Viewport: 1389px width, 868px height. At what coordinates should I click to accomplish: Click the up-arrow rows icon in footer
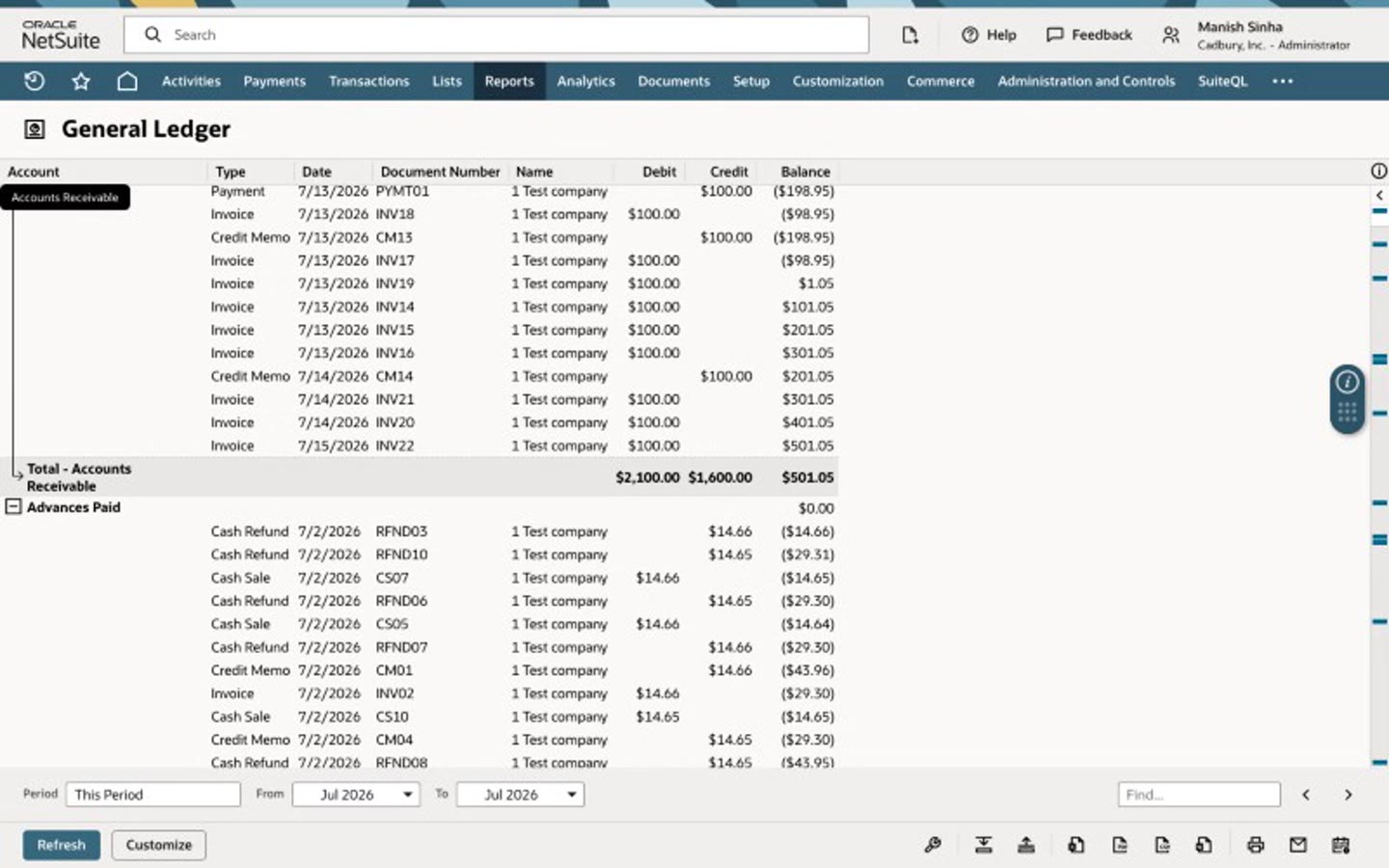click(x=1026, y=845)
